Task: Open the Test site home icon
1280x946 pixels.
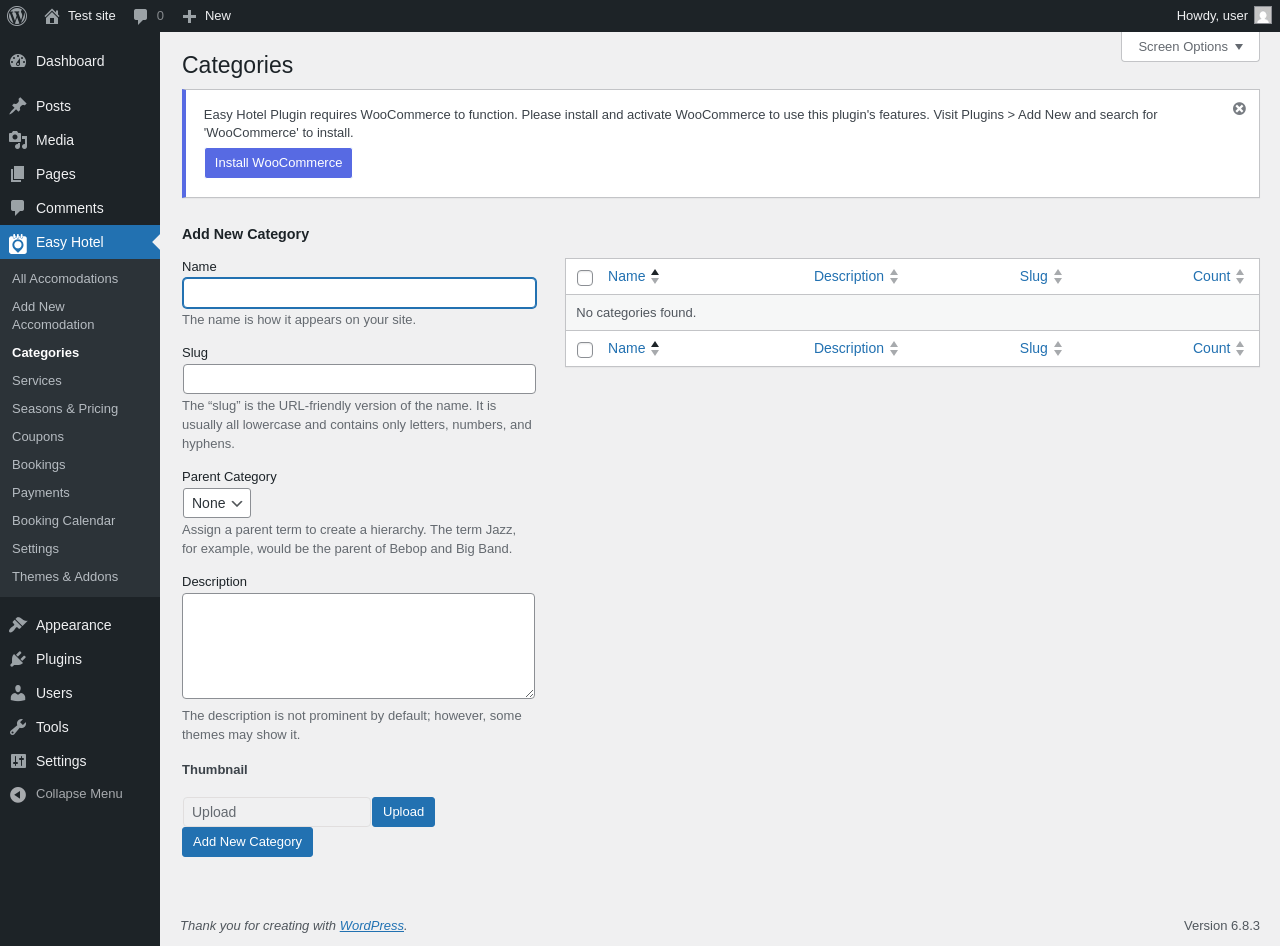Action: tap(52, 16)
